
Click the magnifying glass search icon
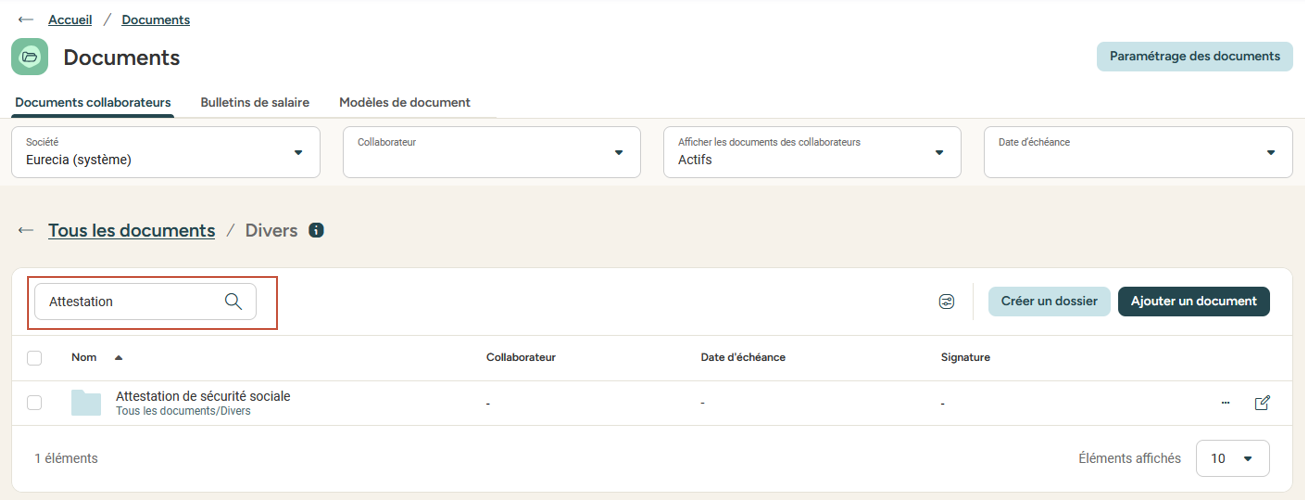tap(233, 302)
